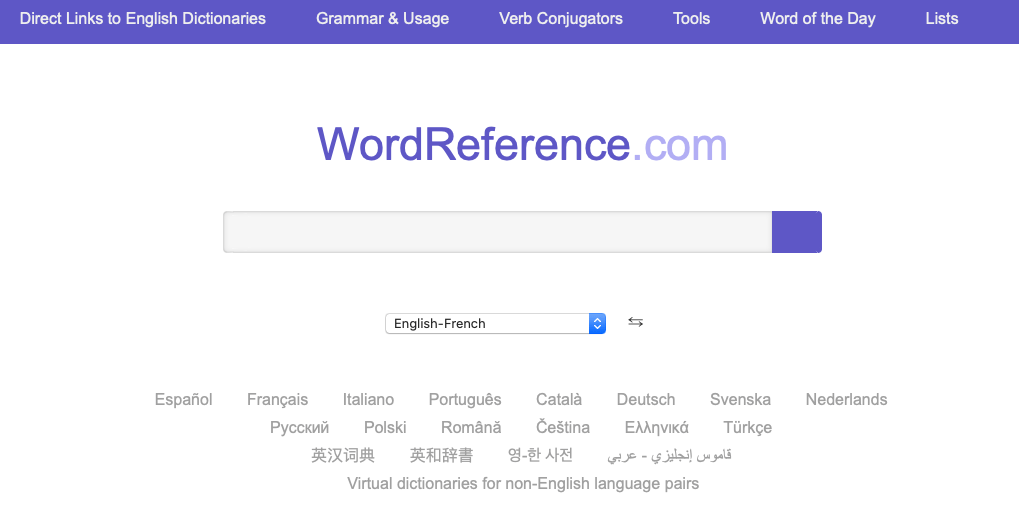Select the Português language link
Image resolution: width=1019 pixels, height=511 pixels.
coord(465,399)
